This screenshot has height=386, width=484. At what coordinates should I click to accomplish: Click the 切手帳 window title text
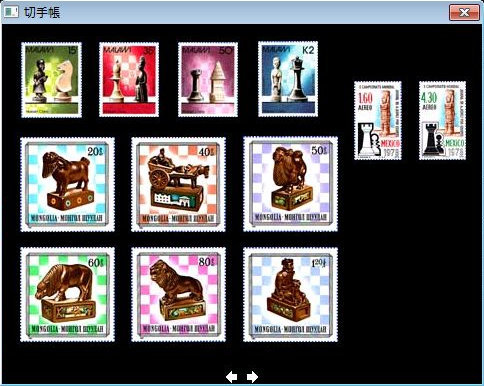coord(42,12)
